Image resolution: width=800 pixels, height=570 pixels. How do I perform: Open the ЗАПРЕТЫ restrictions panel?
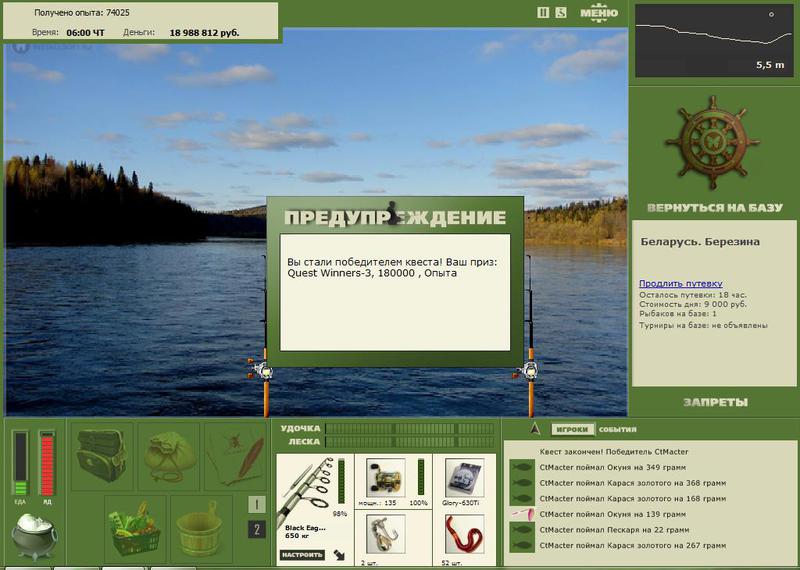[x=715, y=403]
